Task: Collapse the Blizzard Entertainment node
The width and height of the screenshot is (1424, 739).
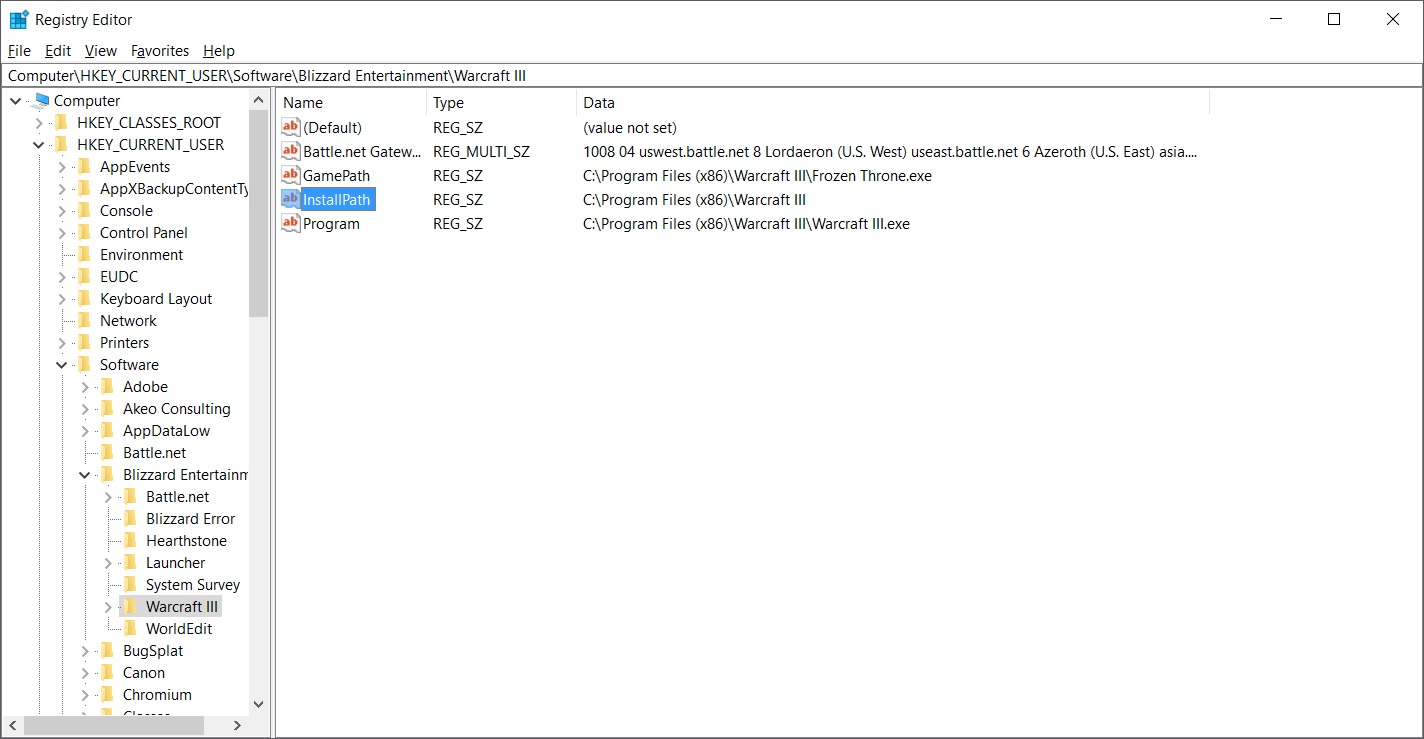Action: pos(85,474)
